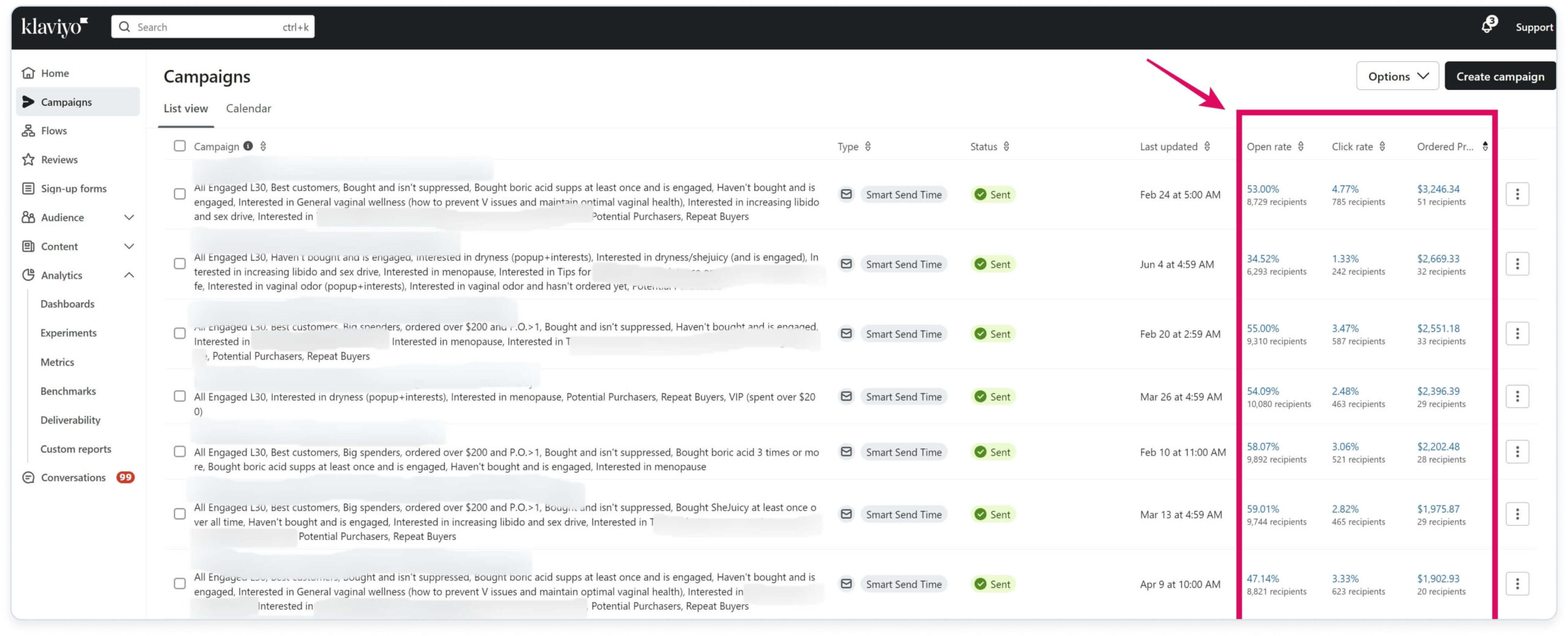Screen dimensions: 1568x636
Task: Click the Campaign column info icon
Action: click(x=248, y=146)
